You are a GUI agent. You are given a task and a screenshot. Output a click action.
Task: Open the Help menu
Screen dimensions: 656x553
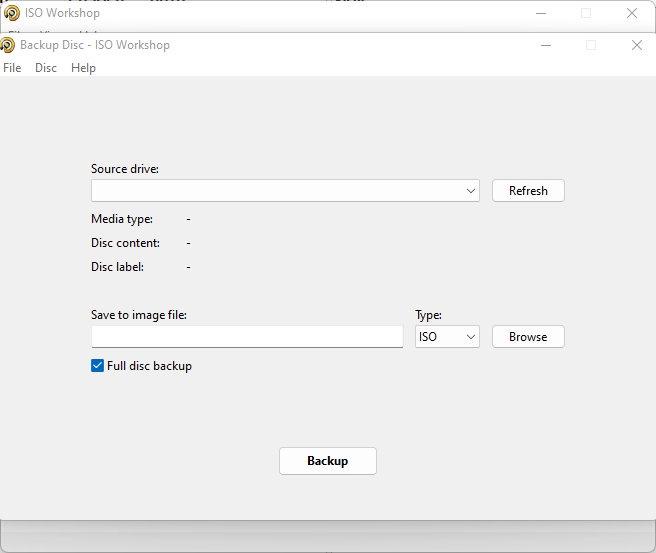[x=83, y=68]
